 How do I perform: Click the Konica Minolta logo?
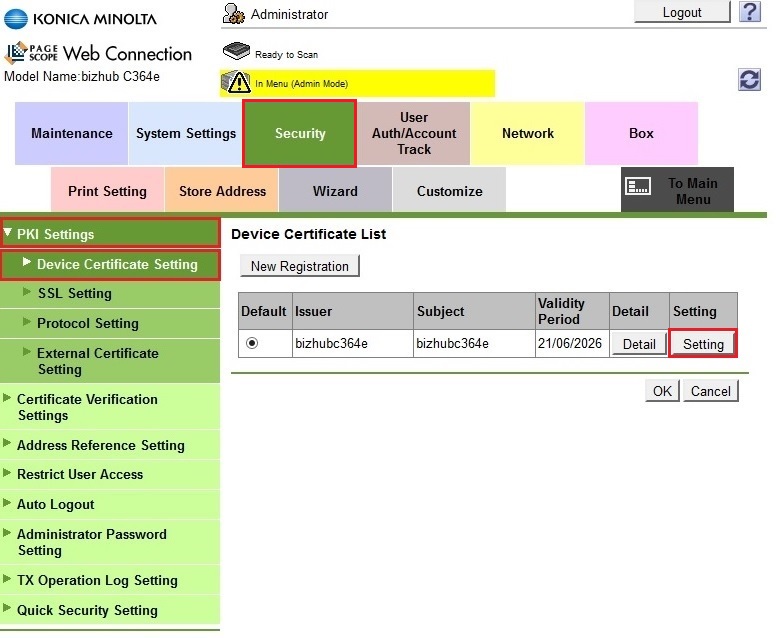point(80,19)
